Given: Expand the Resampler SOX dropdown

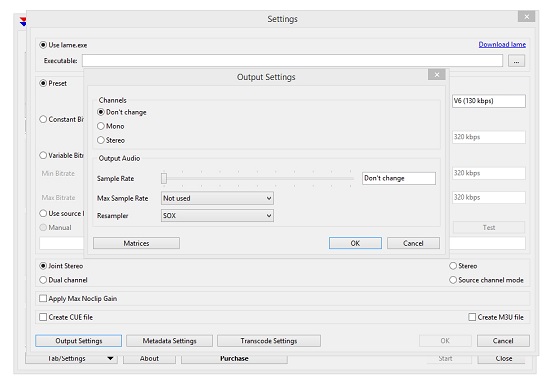Looking at the screenshot, I should click(x=217, y=216).
